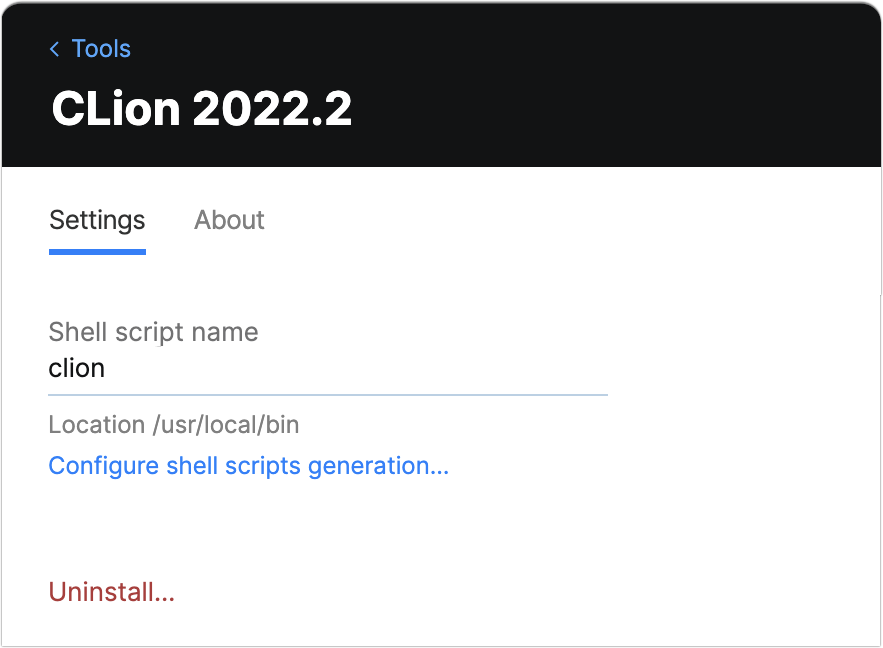Select the Settings tab
Screen dimensions: 883x648
(96, 220)
